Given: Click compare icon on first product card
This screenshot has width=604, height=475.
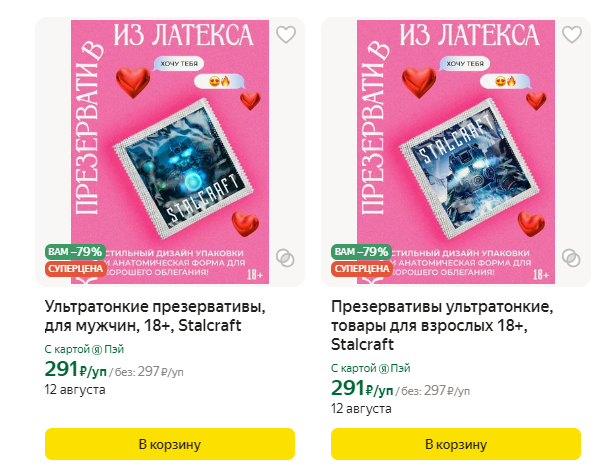Looking at the screenshot, I should point(285,258).
